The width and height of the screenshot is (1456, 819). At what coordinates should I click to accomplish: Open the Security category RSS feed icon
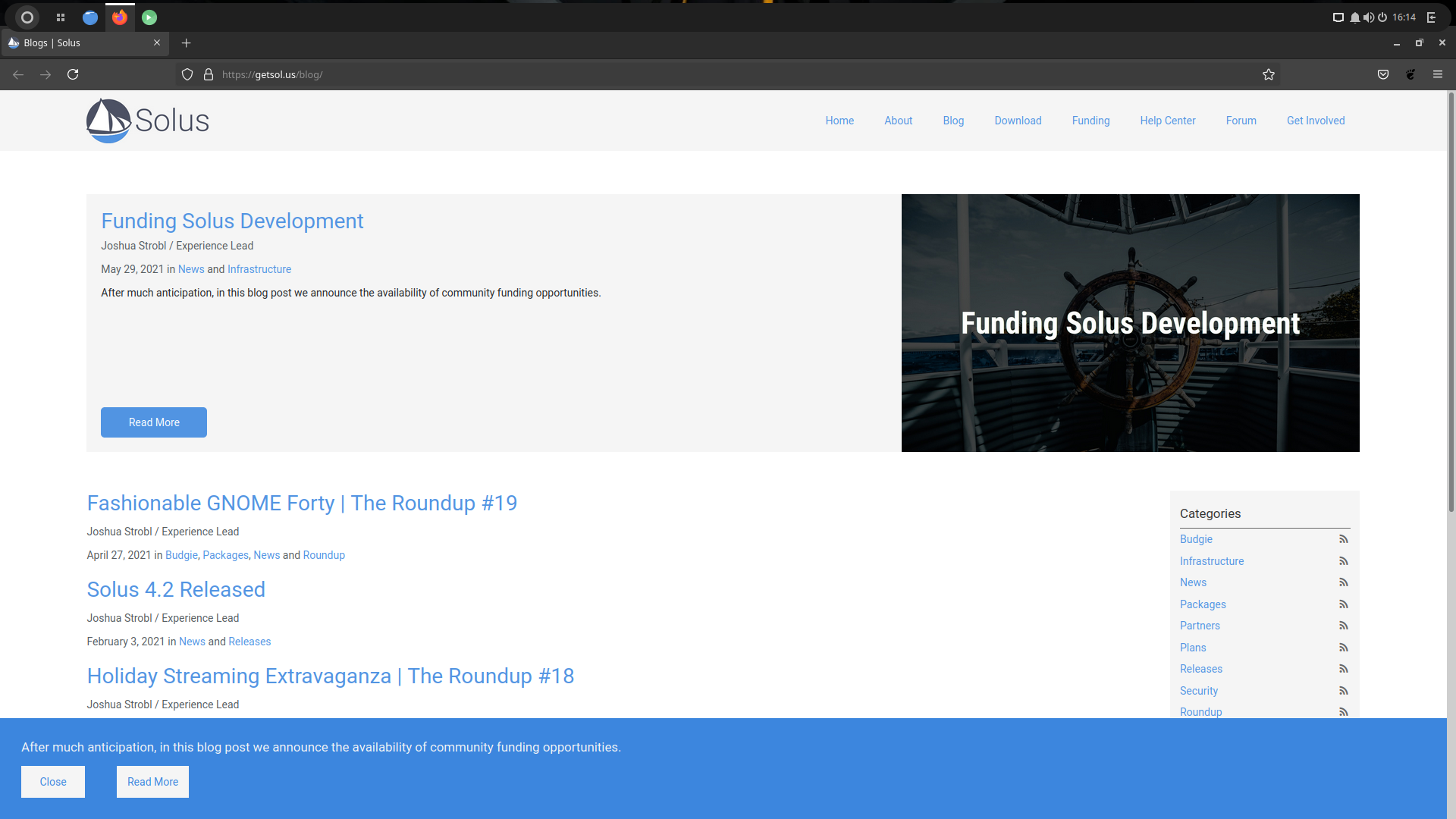1343,691
